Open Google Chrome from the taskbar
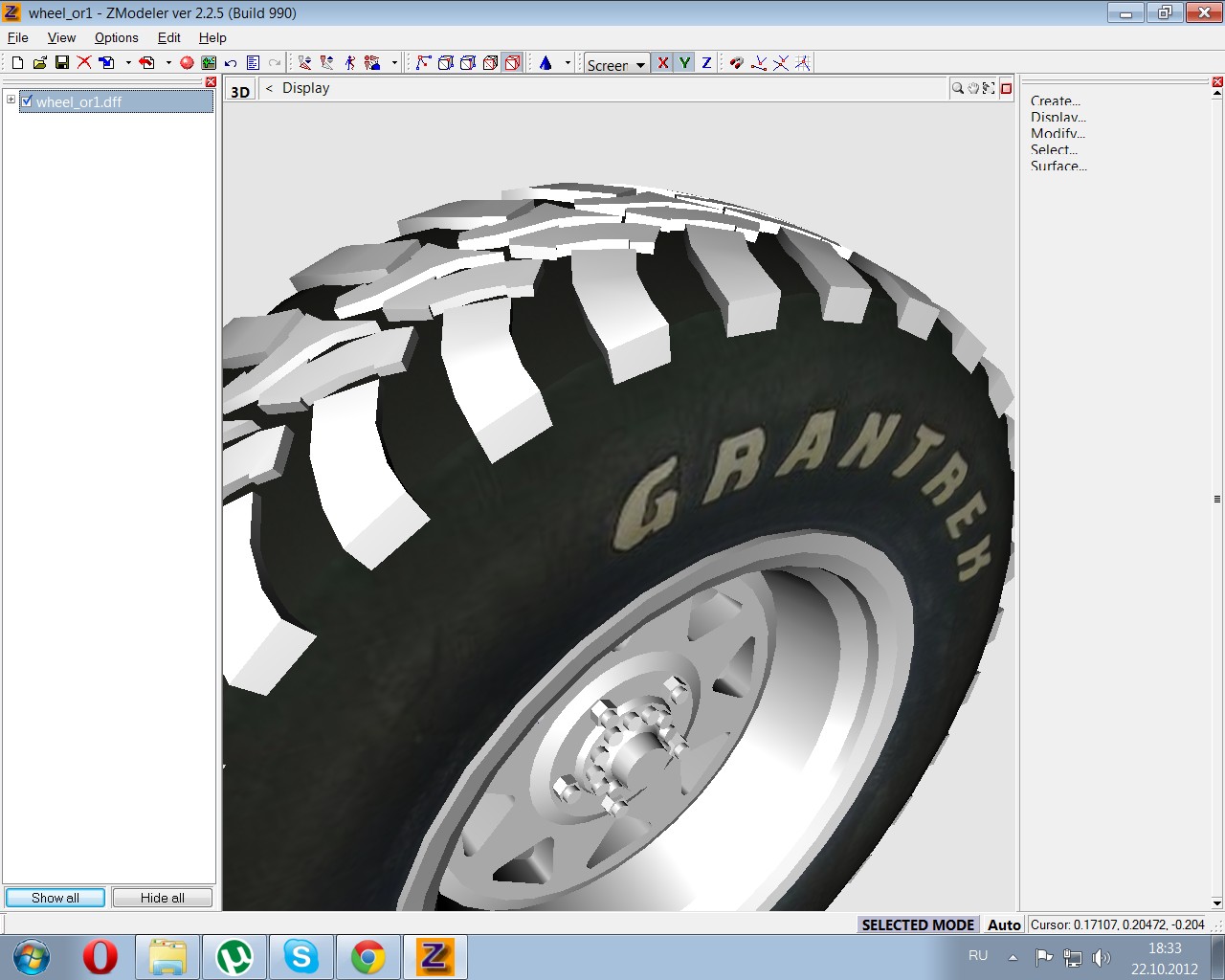The width and height of the screenshot is (1225, 980). [x=367, y=957]
